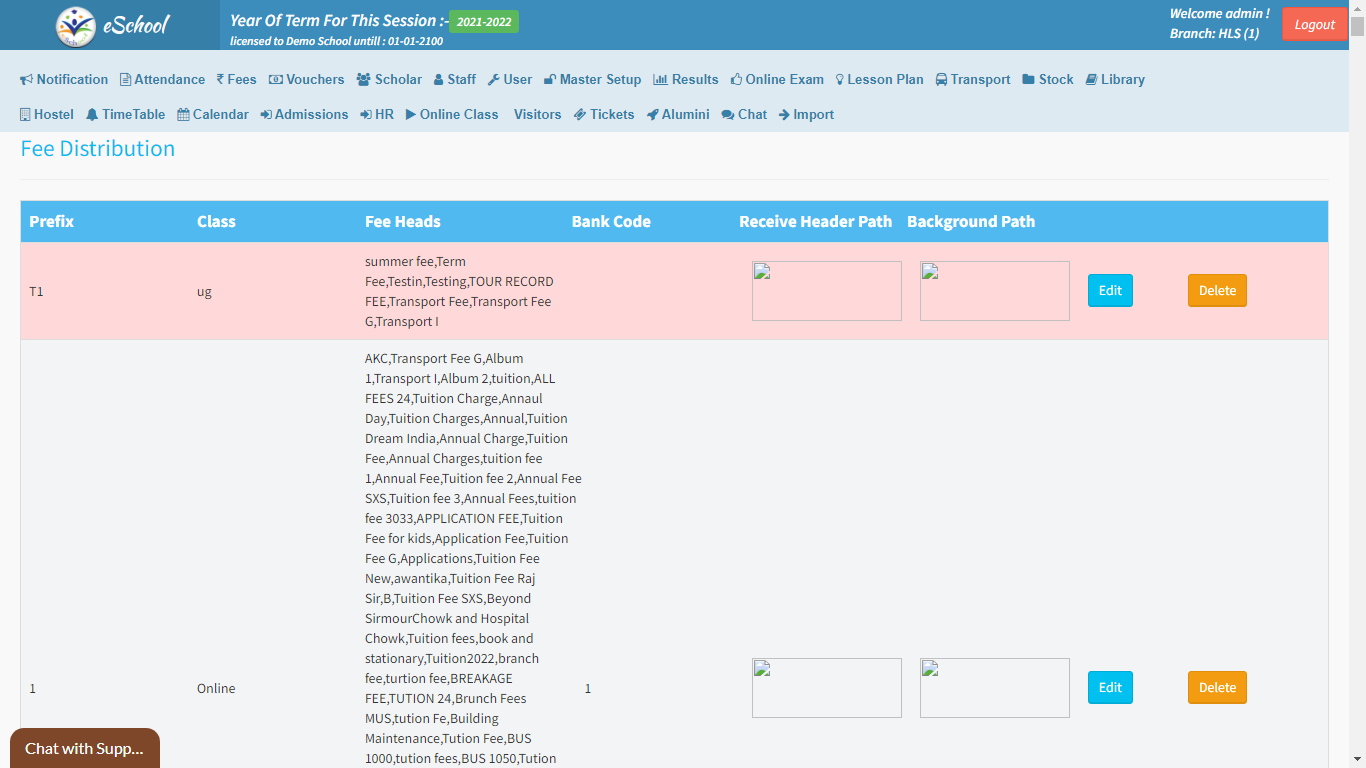Click the Library book icon

tap(1092, 80)
